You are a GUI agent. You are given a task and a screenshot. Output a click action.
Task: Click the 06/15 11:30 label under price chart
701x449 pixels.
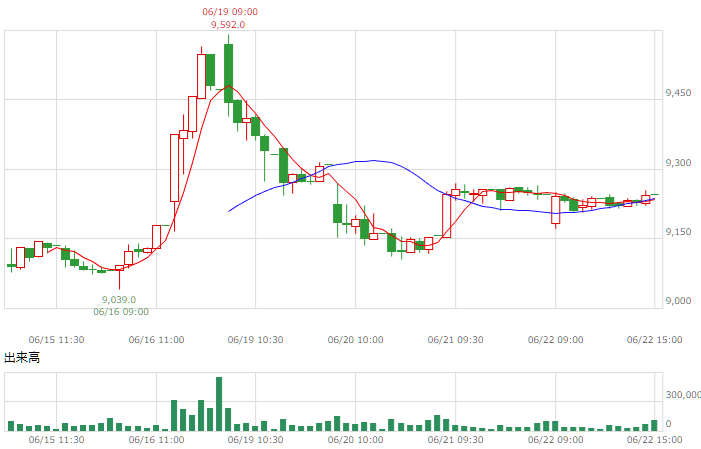(x=56, y=340)
